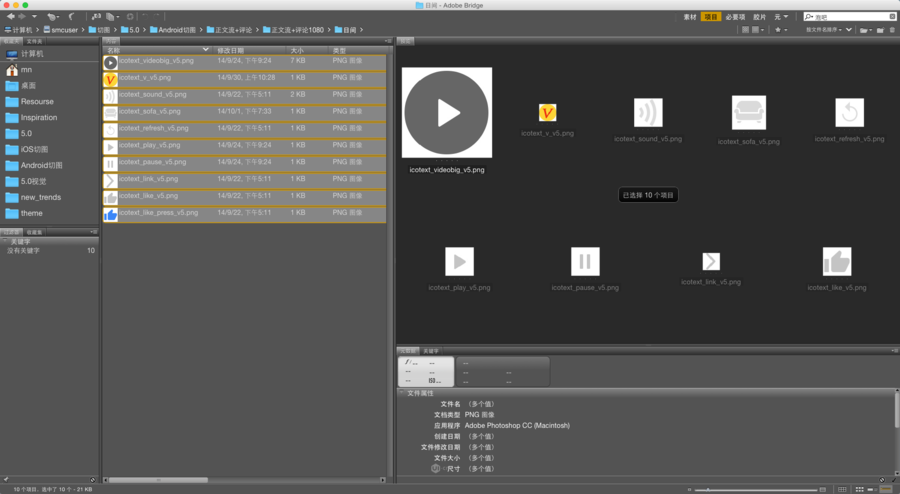Click the large video play preview thumbnail
The image size is (900, 494).
[447, 112]
